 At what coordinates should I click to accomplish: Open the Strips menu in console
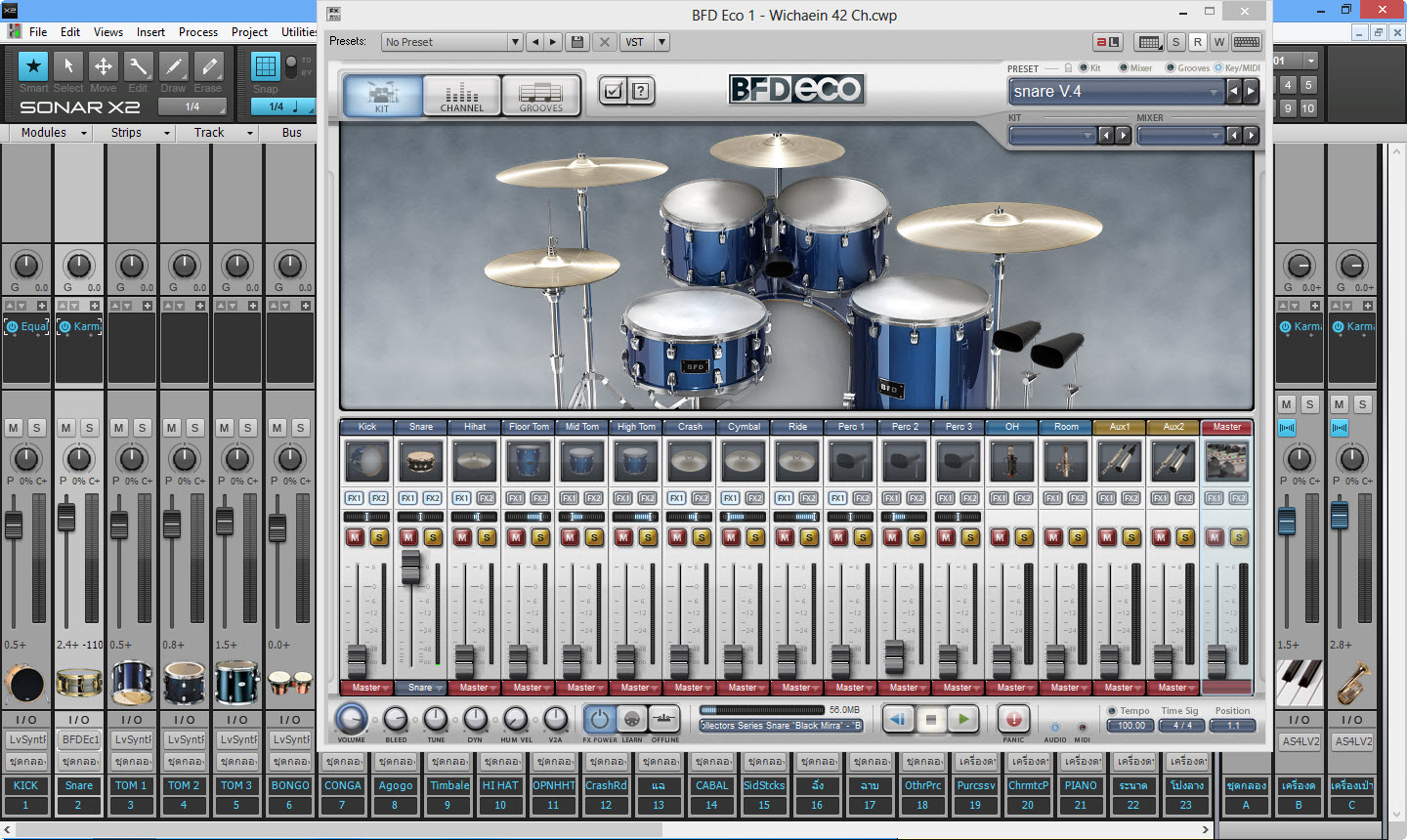click(x=133, y=133)
